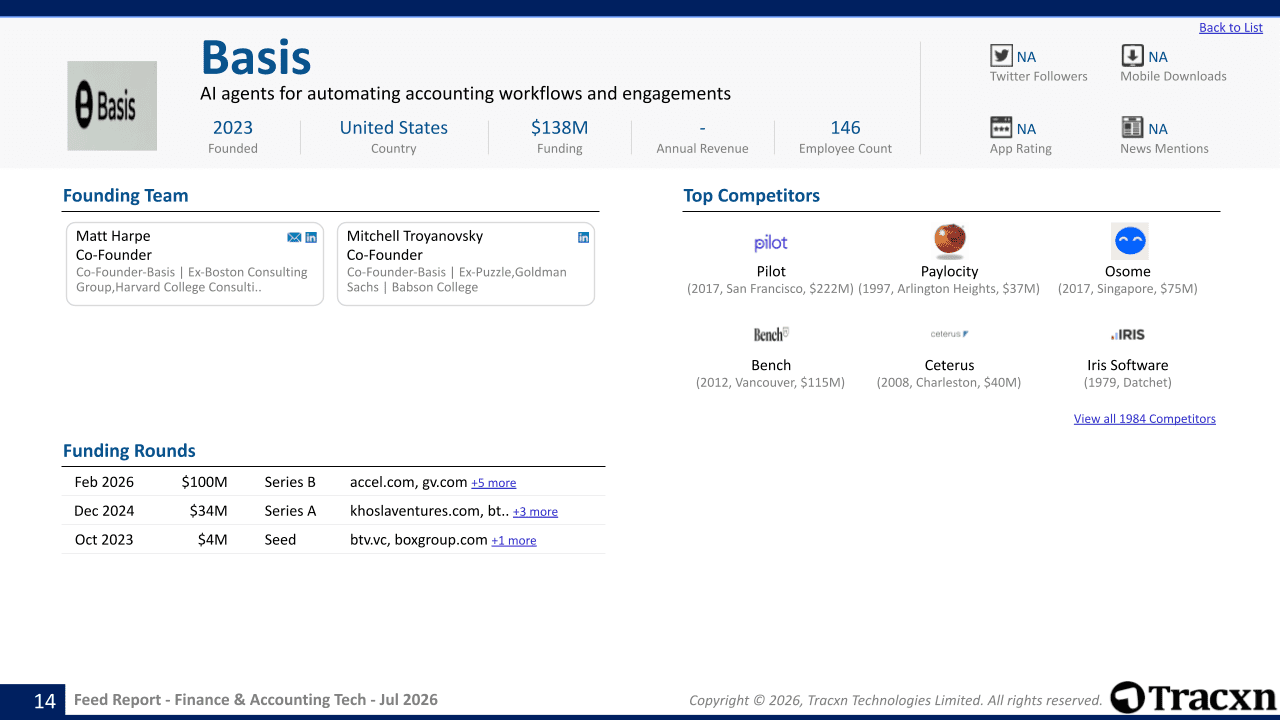The height and width of the screenshot is (720, 1280).
Task: Click the Iris Software competitor name
Action: [x=1128, y=365]
